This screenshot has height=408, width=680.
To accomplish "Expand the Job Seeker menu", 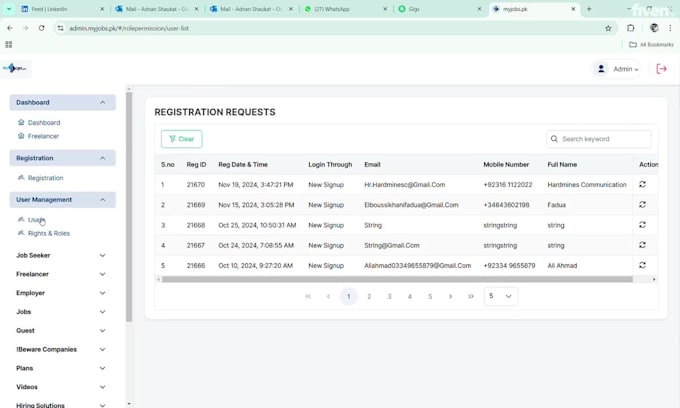I will point(61,255).
